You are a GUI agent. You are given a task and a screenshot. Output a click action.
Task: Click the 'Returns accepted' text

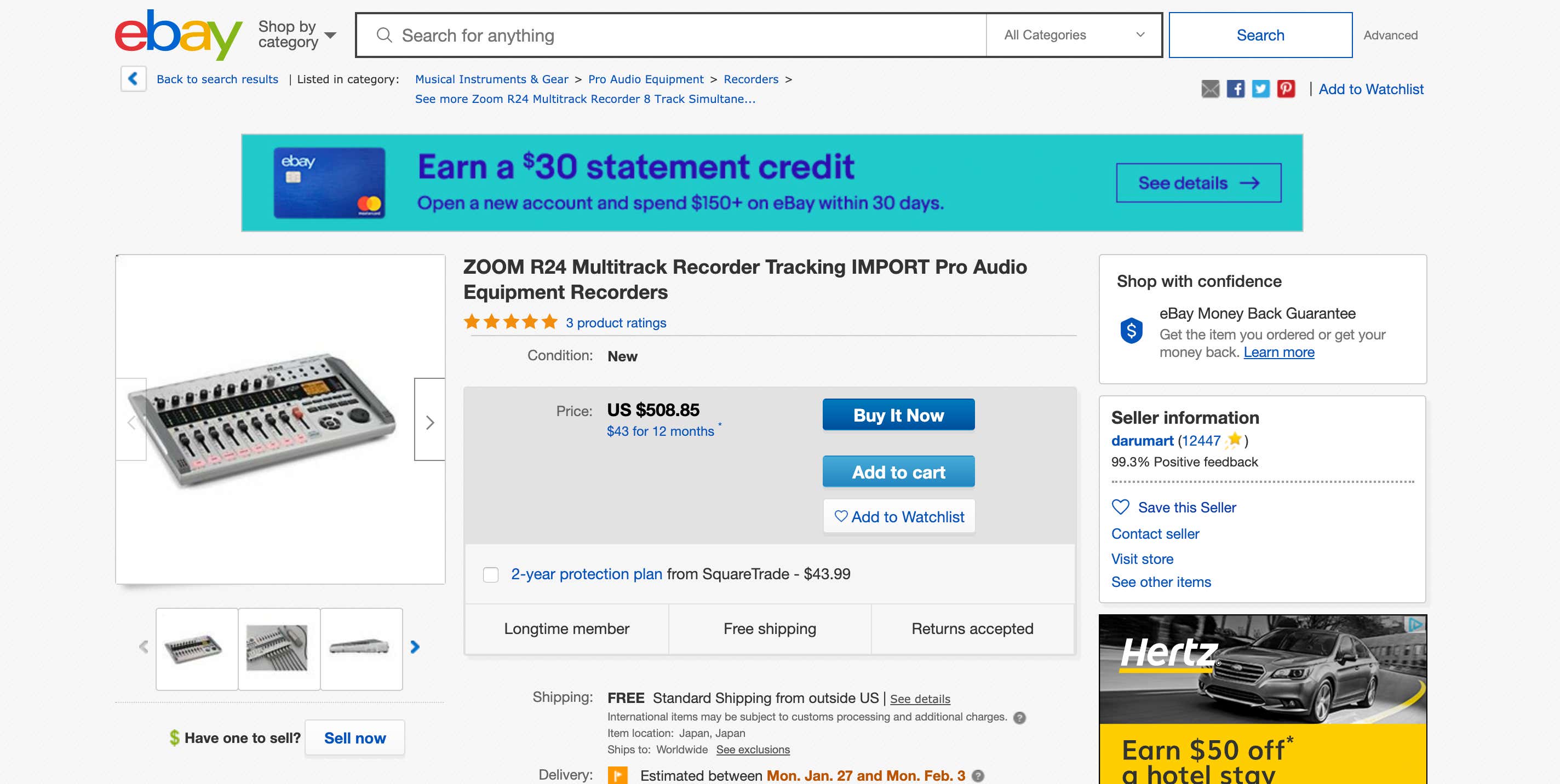tap(972, 629)
